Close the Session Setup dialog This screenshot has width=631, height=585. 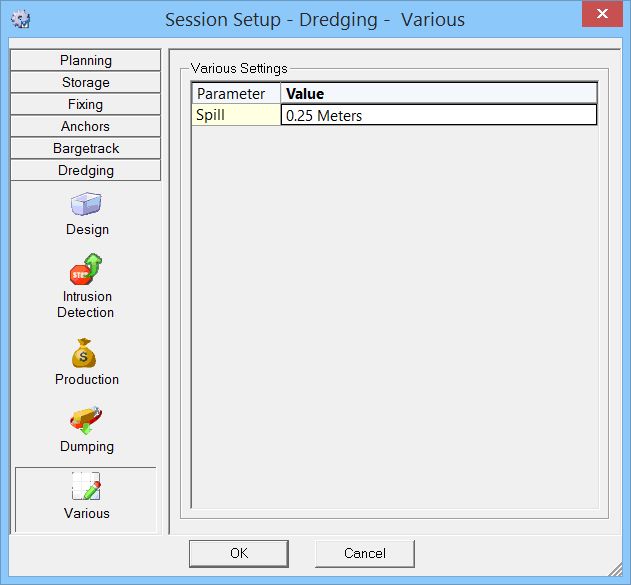(x=602, y=14)
